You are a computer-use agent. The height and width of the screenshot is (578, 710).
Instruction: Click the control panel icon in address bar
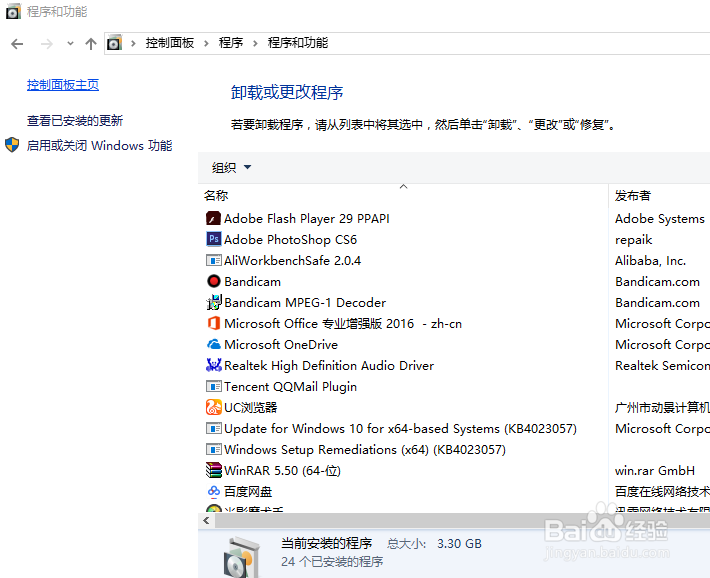tap(114, 43)
